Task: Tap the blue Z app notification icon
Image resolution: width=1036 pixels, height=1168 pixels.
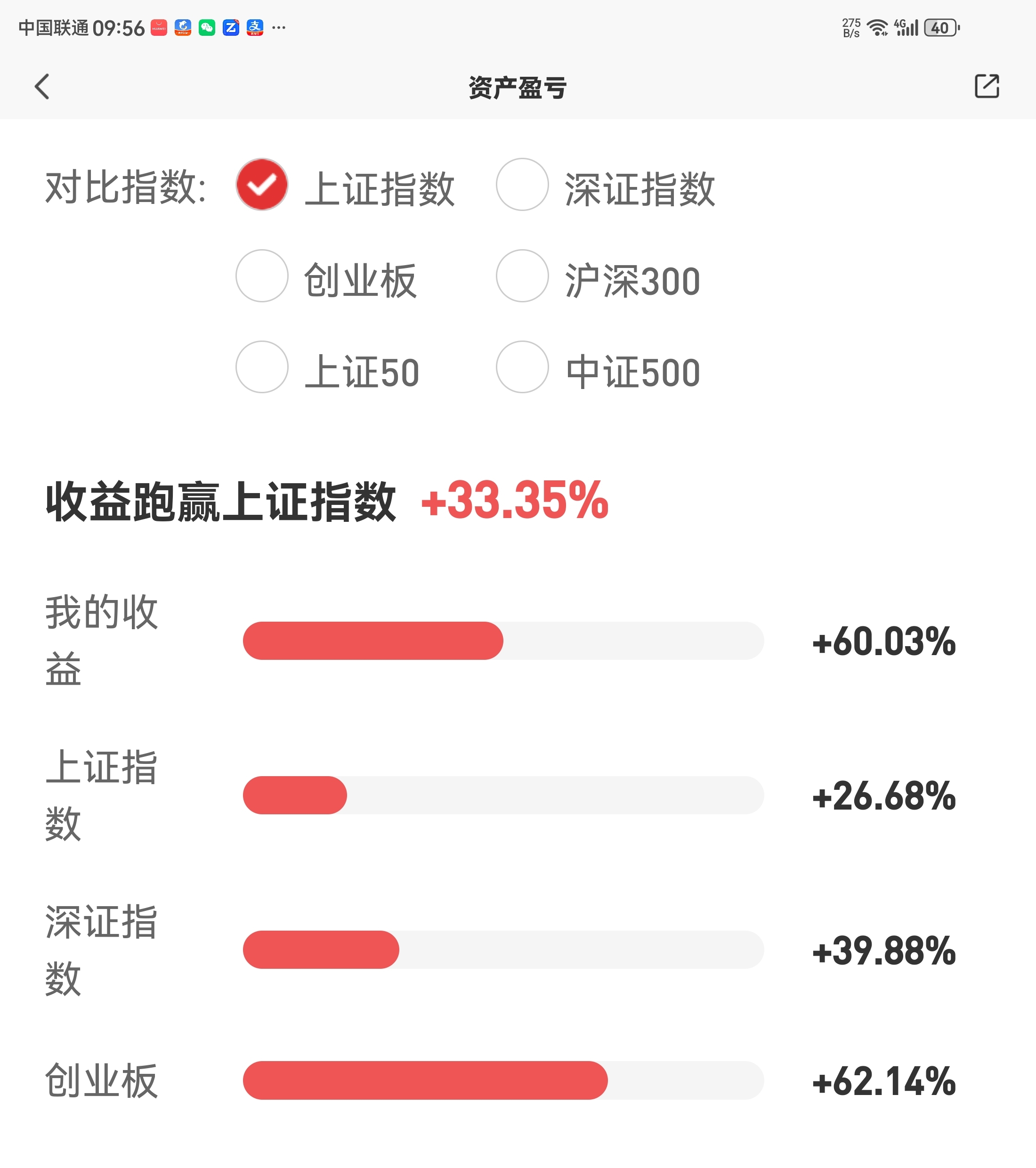Action: coord(231,27)
